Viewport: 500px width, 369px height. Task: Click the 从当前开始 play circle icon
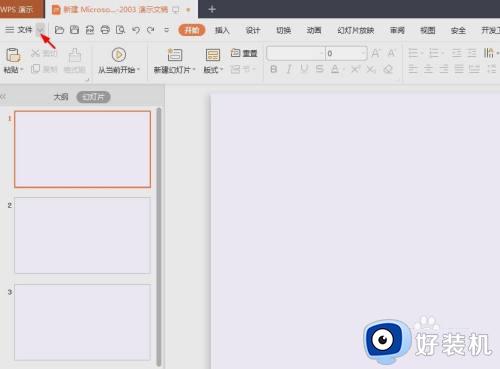[119, 55]
